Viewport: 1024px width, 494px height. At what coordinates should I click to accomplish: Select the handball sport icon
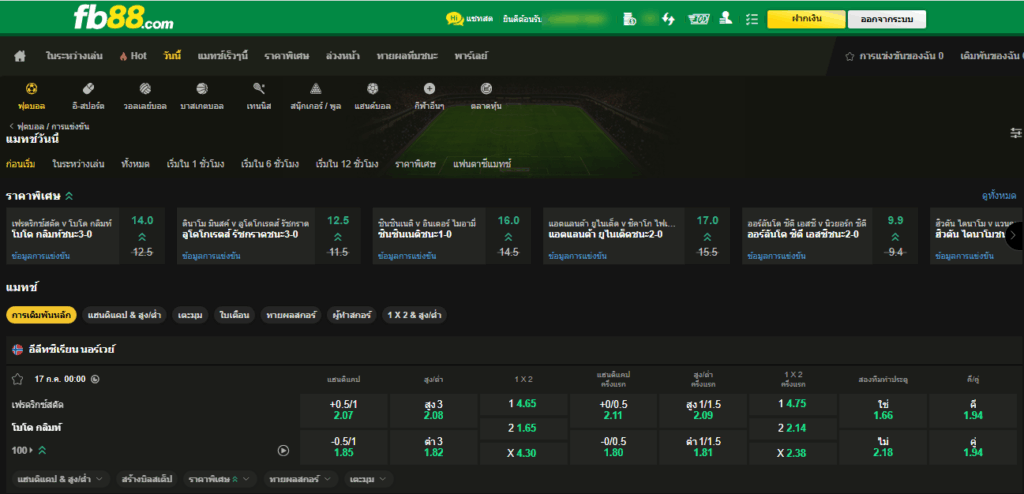click(x=372, y=88)
